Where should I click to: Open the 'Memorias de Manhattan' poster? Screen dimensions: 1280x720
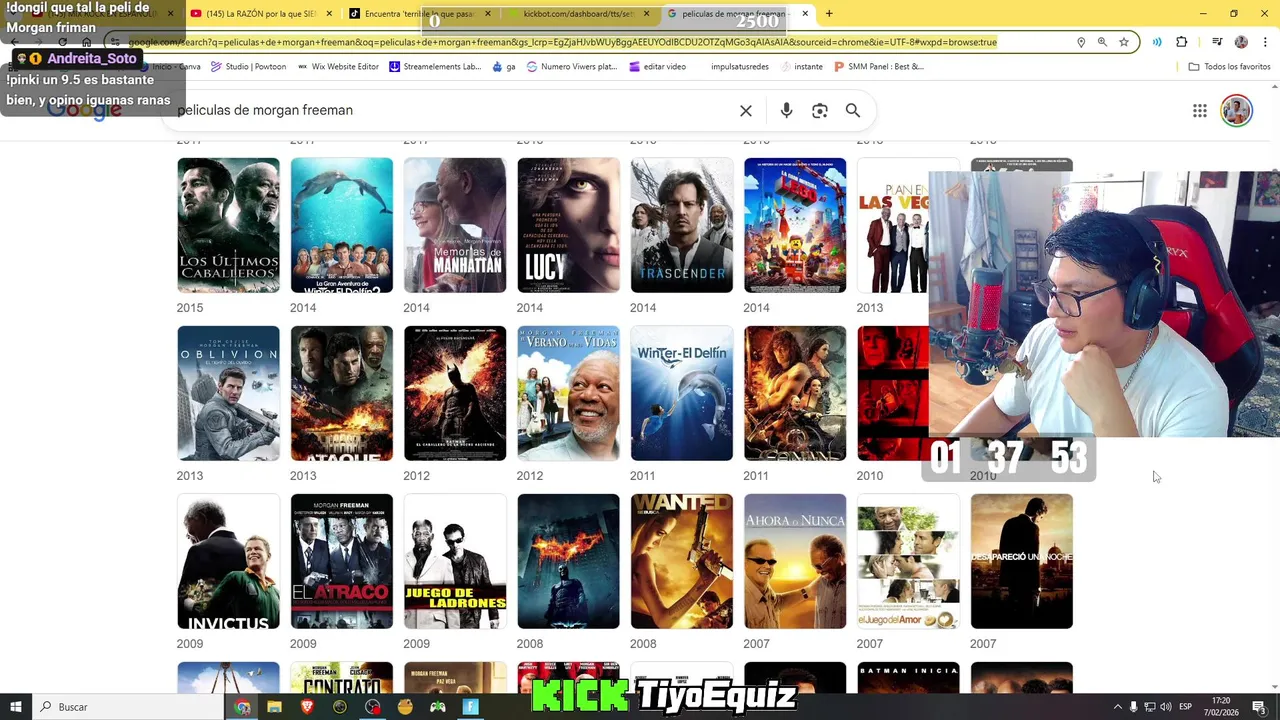[x=455, y=225]
